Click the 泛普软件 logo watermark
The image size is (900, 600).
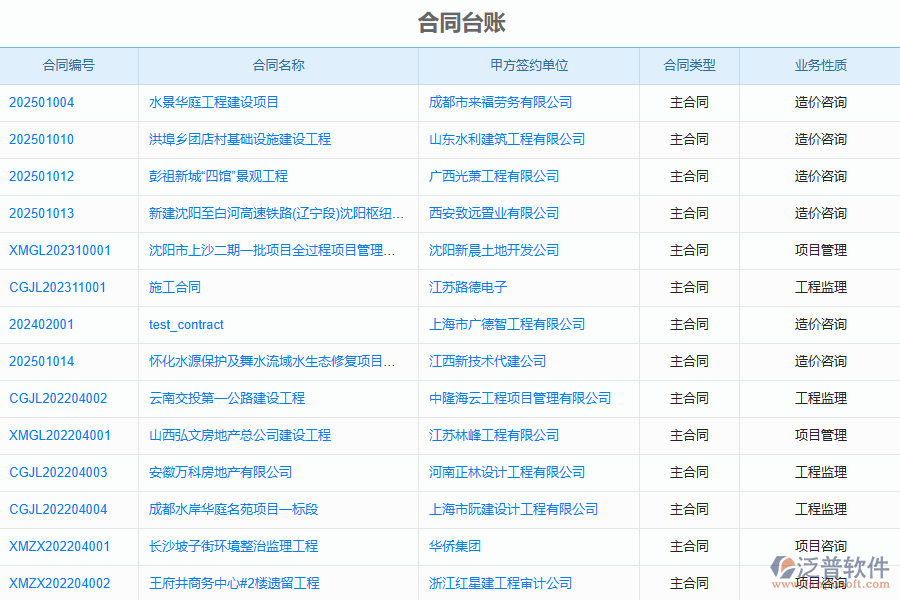pyautogui.click(x=830, y=570)
